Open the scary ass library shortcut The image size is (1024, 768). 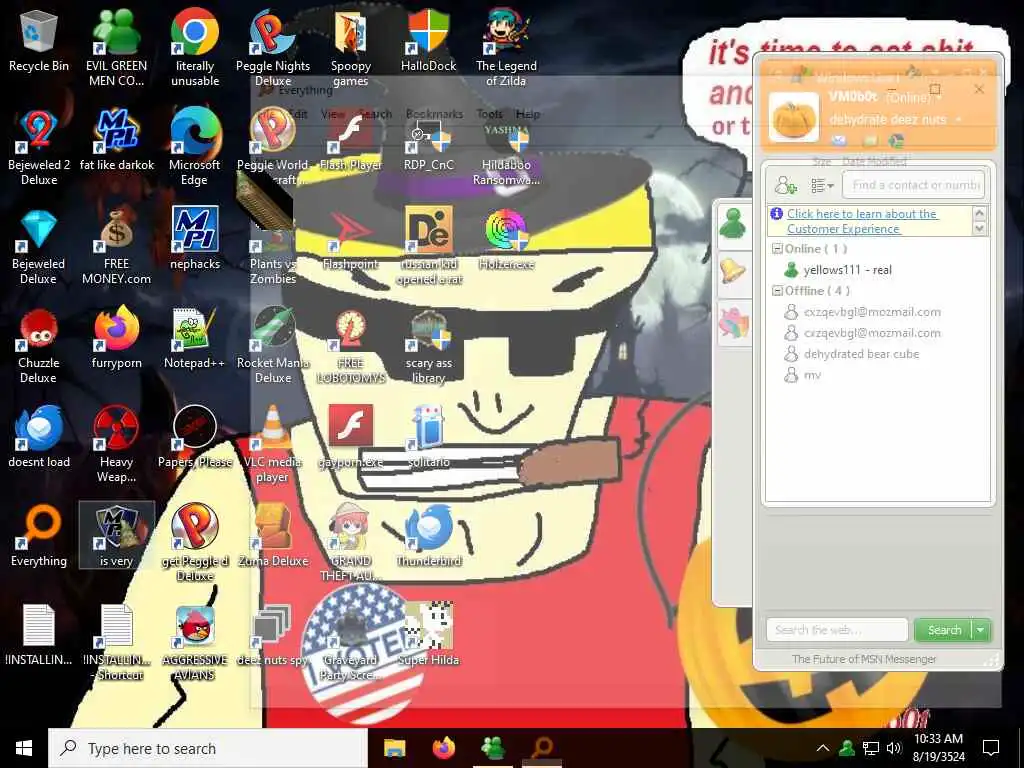[x=429, y=346]
